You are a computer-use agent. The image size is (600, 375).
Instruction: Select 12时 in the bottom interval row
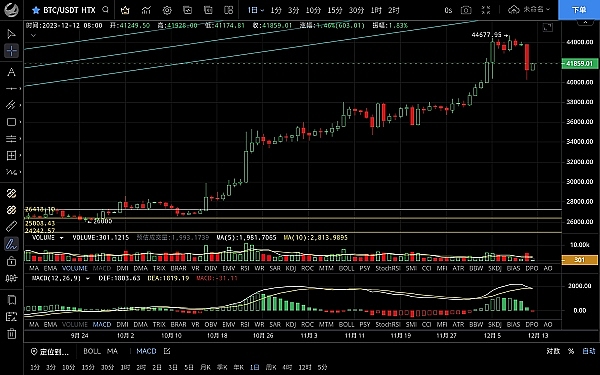305,367
